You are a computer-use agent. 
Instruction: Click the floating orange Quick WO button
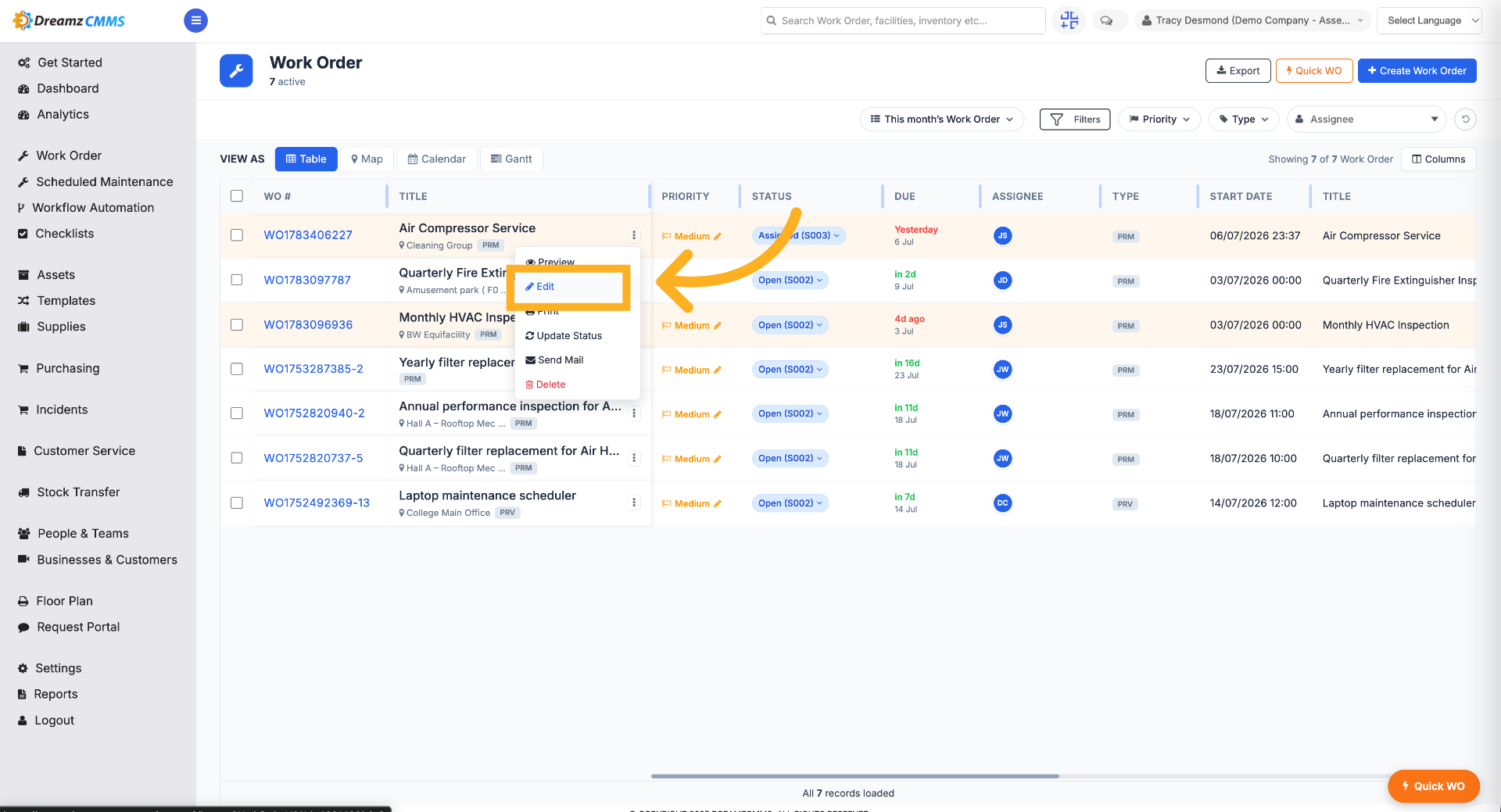(x=1433, y=786)
